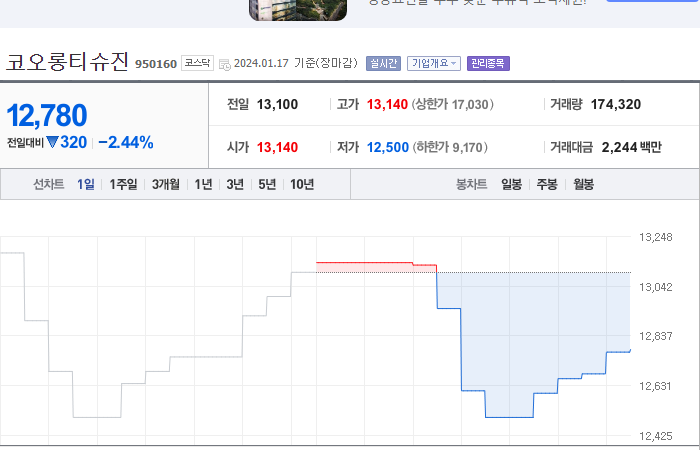Select the 1일 line chart tab
The image size is (700, 450).
tap(86, 184)
